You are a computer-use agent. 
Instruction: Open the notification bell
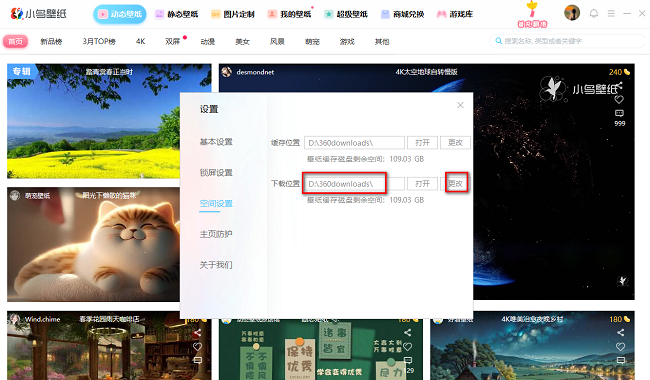coord(594,13)
